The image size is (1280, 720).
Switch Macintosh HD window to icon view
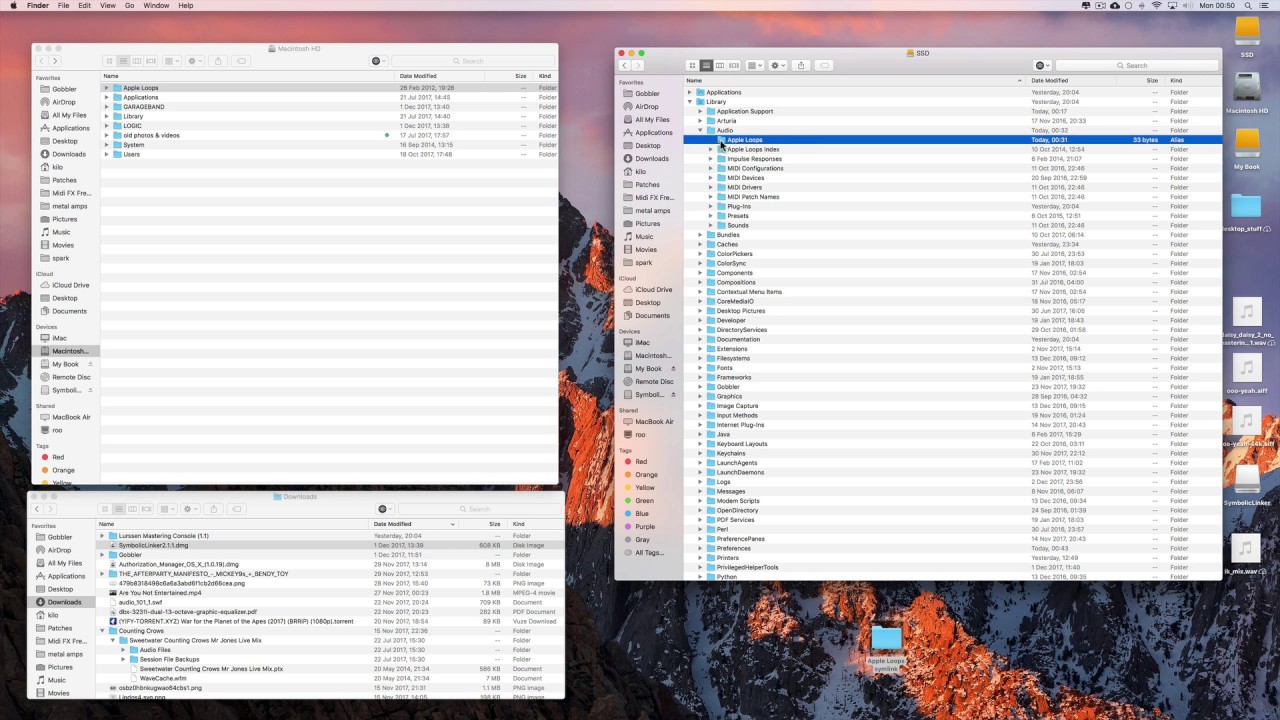[x=109, y=61]
